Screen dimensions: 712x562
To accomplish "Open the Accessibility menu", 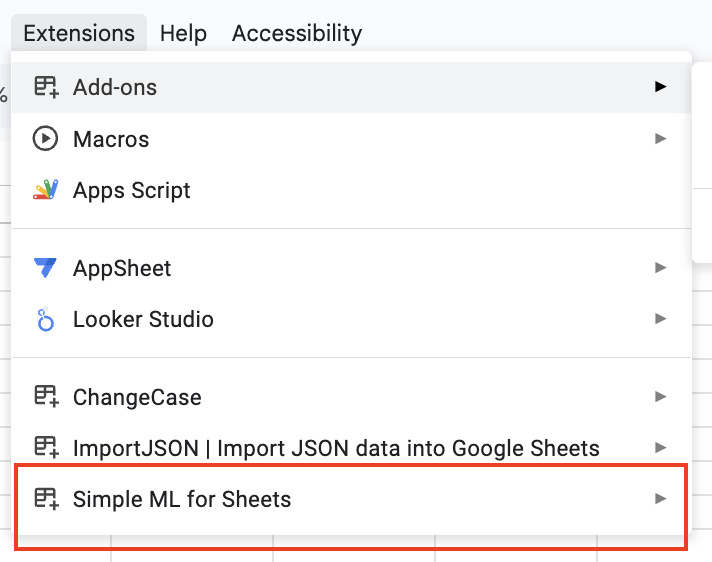I will [297, 33].
